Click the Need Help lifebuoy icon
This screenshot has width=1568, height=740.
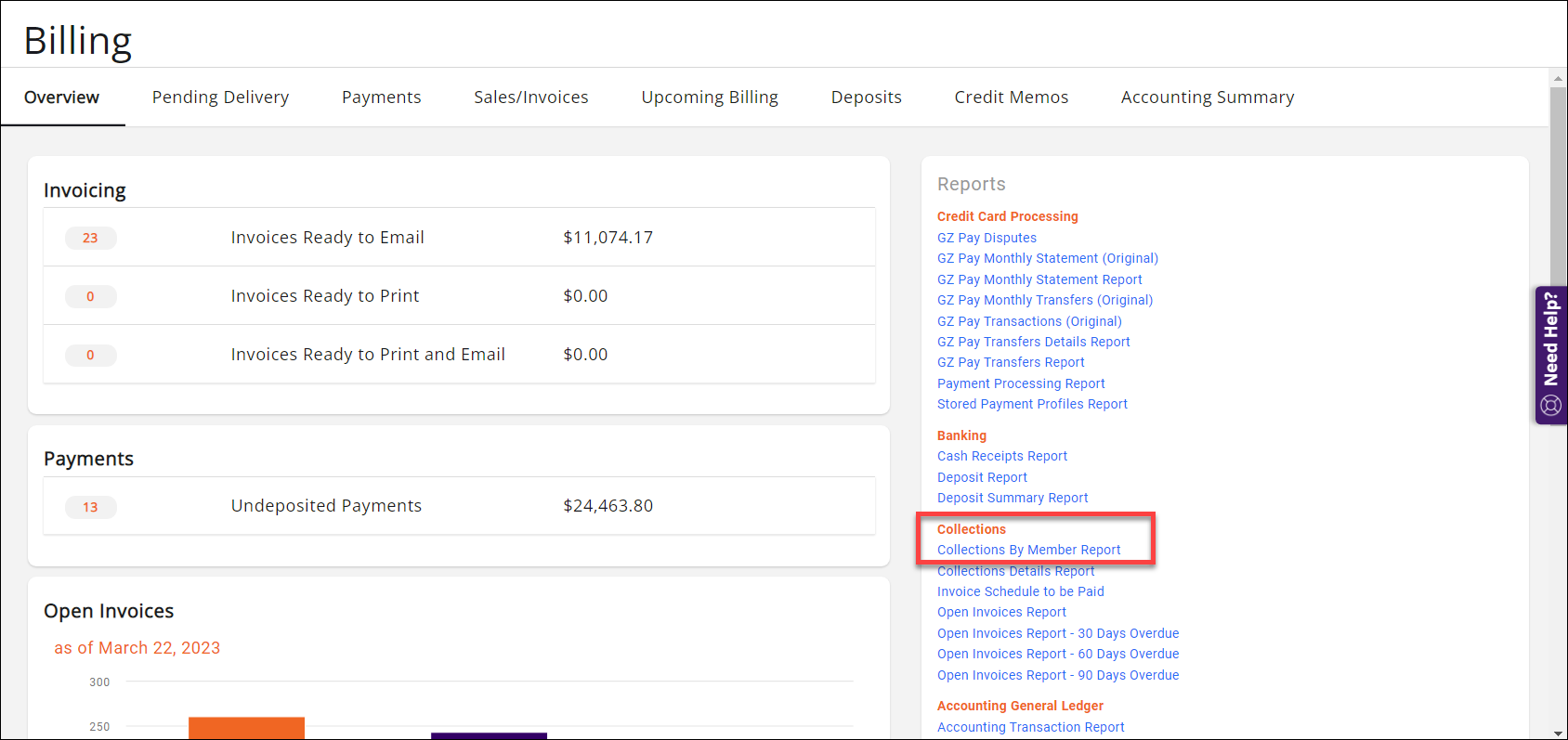pyautogui.click(x=1550, y=405)
